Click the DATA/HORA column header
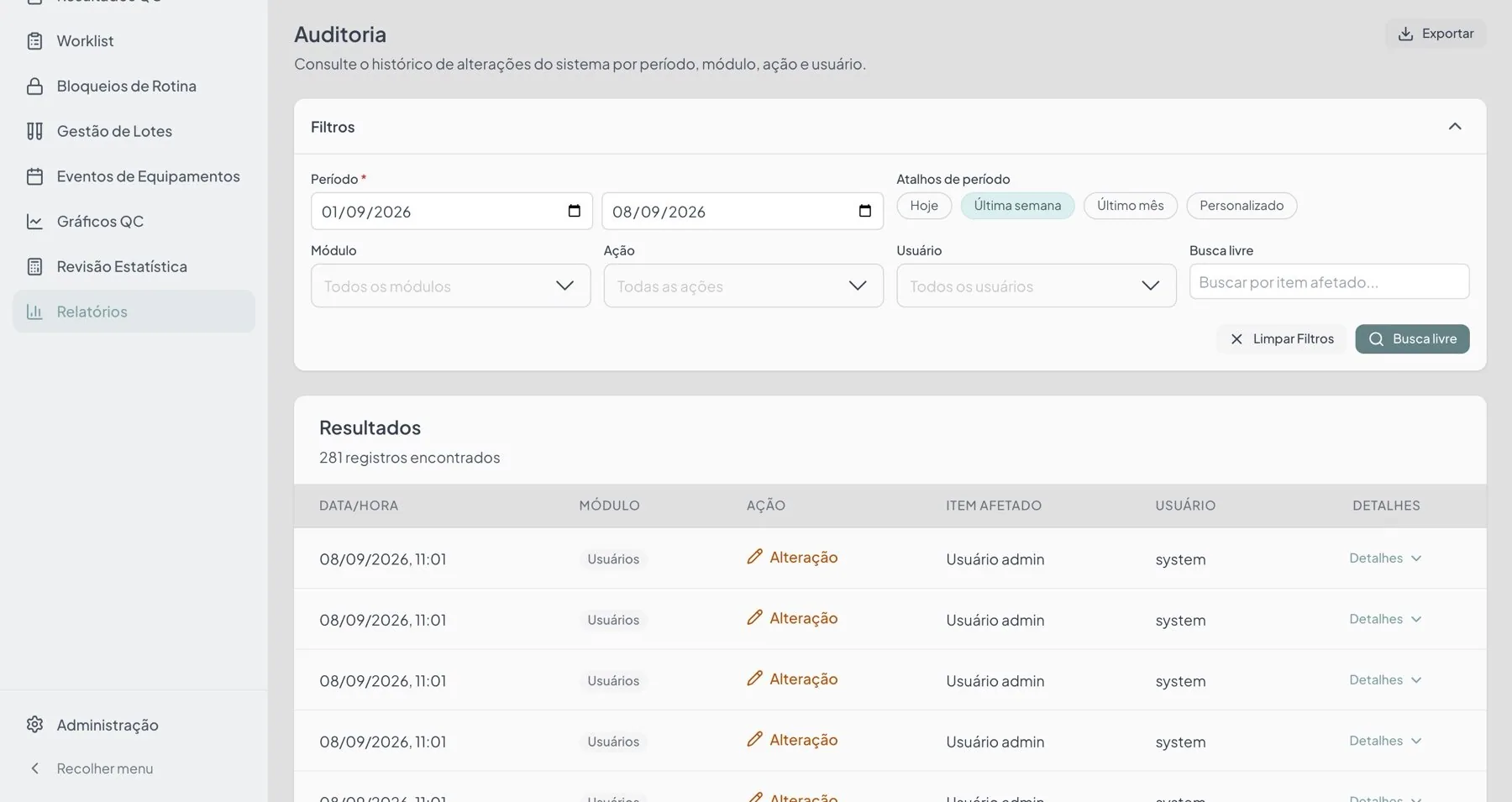 [x=359, y=506]
